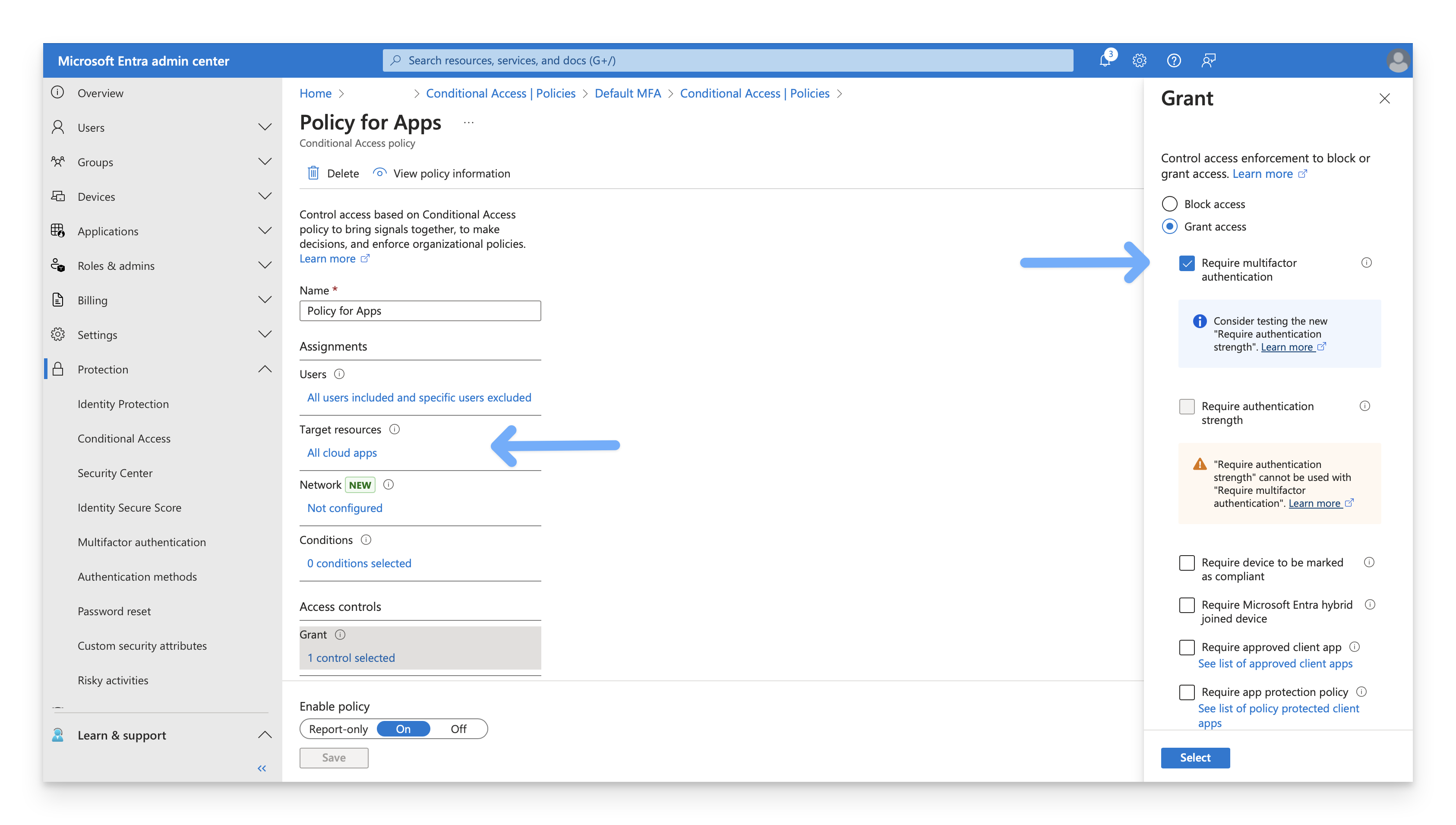Click the policy Name input field
This screenshot has width=1456, height=825.
420,310
